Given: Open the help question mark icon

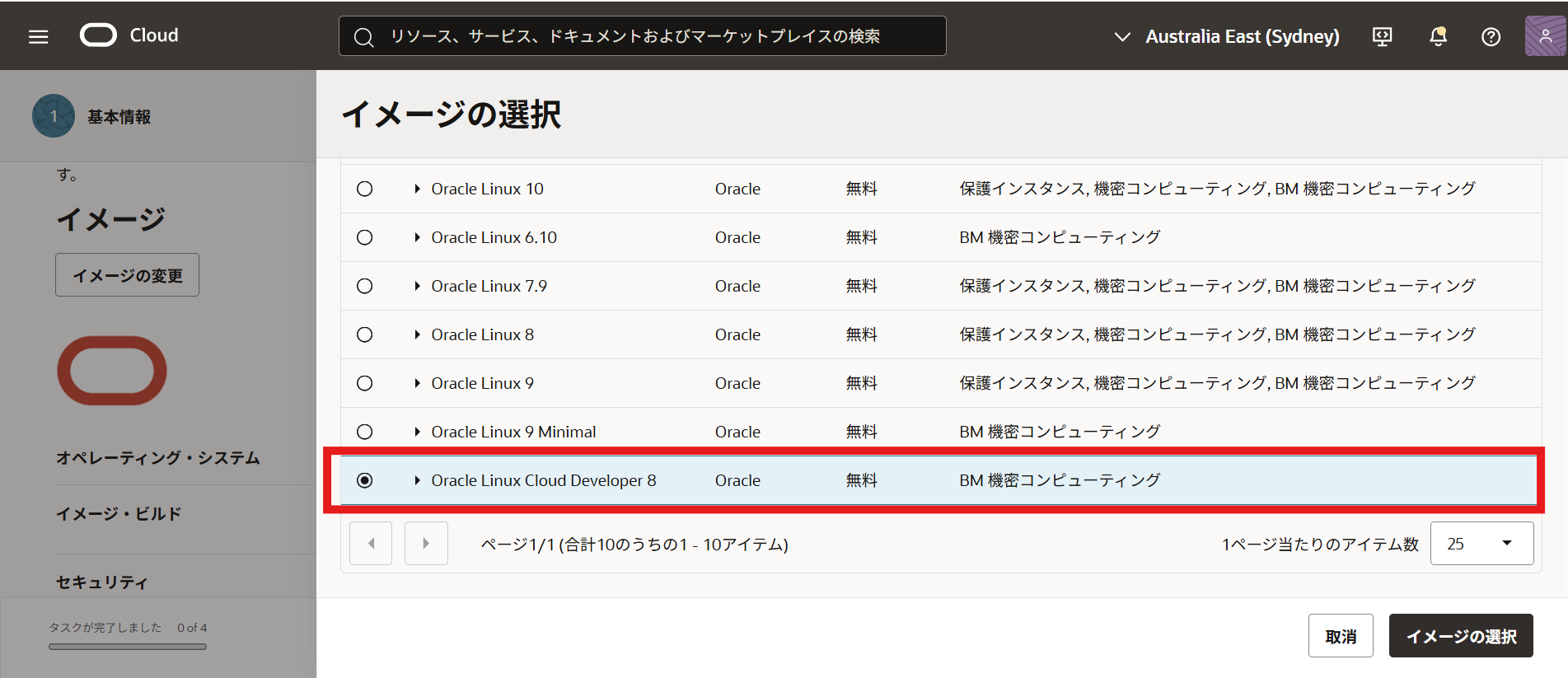Looking at the screenshot, I should pos(1491,36).
